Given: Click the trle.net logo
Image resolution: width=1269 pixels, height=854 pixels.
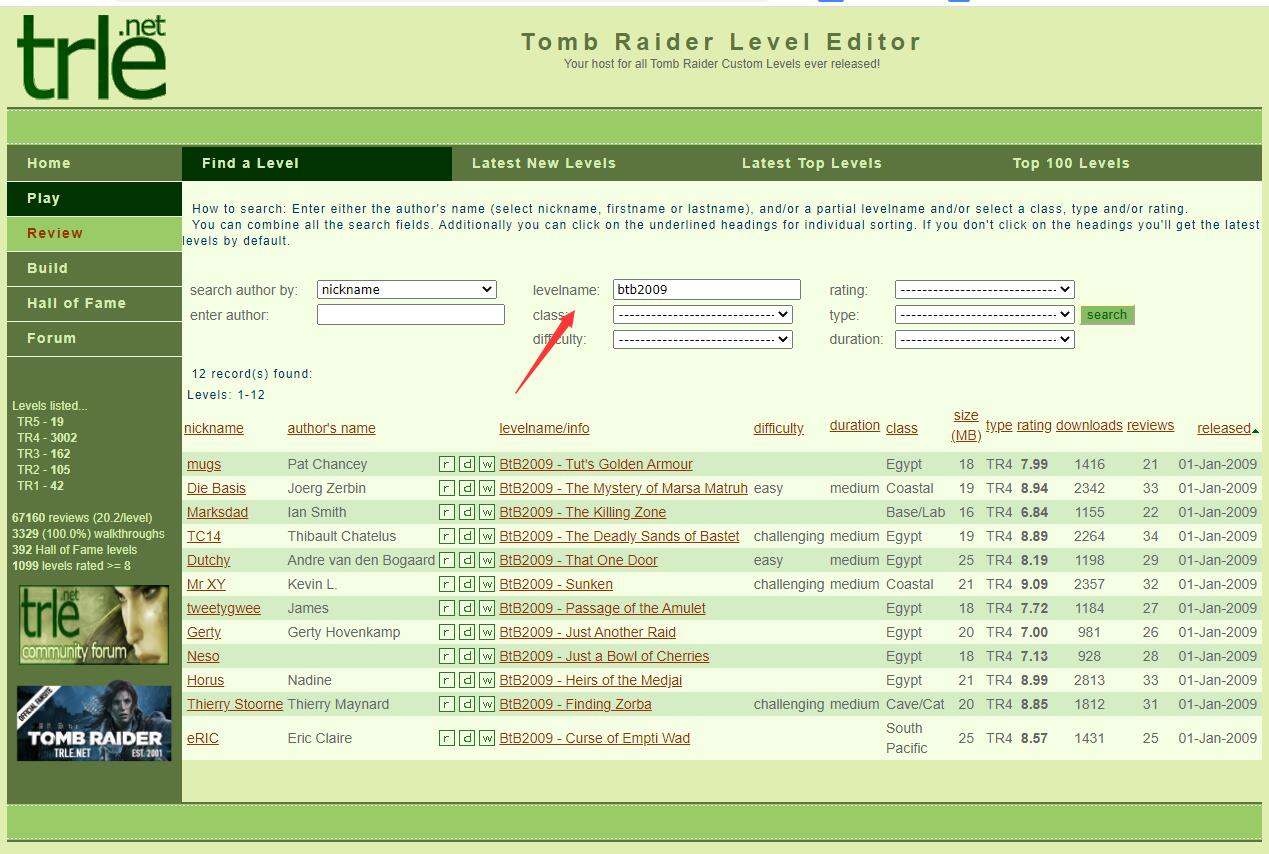Looking at the screenshot, I should pyautogui.click(x=92, y=57).
